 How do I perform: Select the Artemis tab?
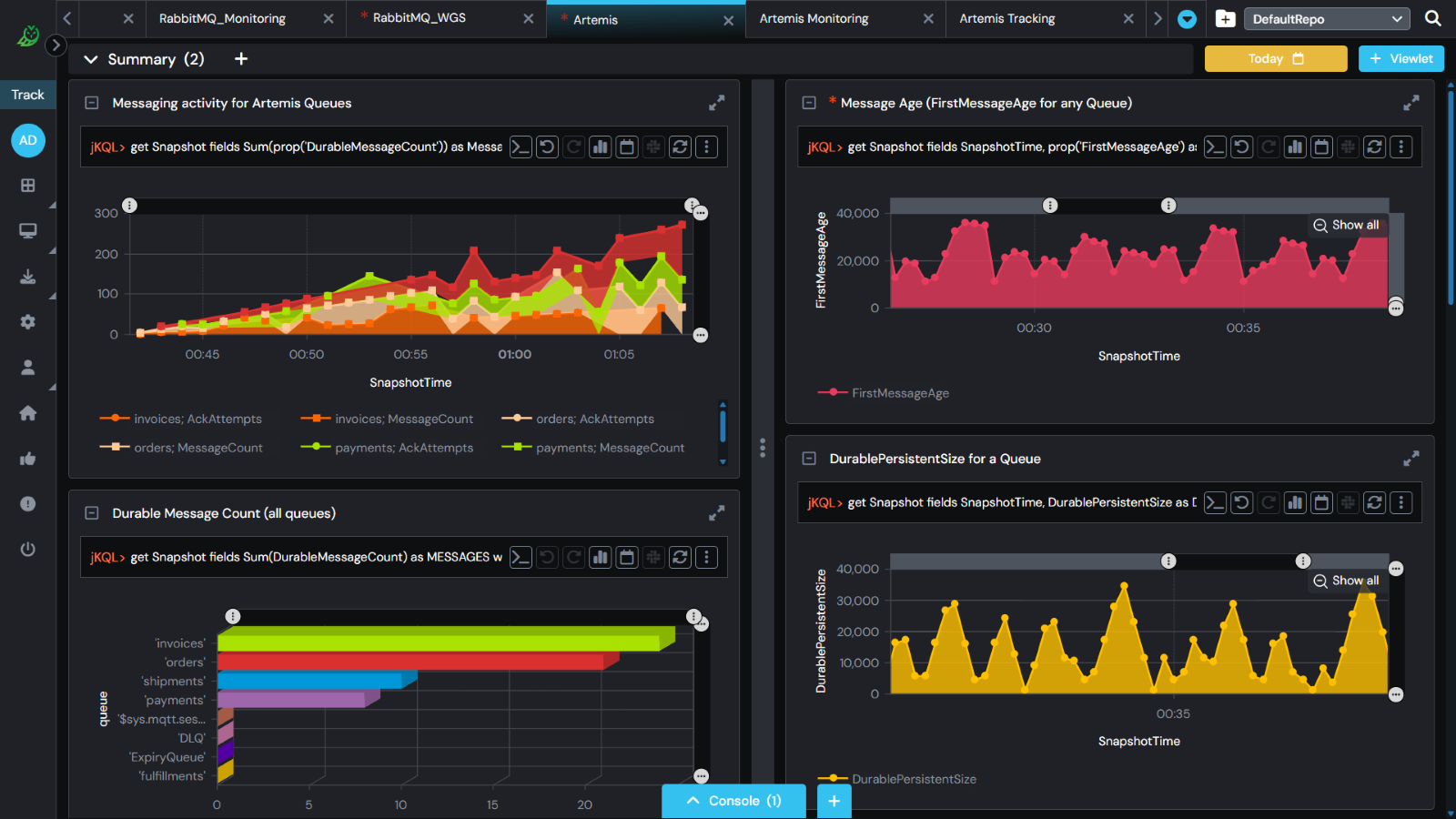point(595,20)
